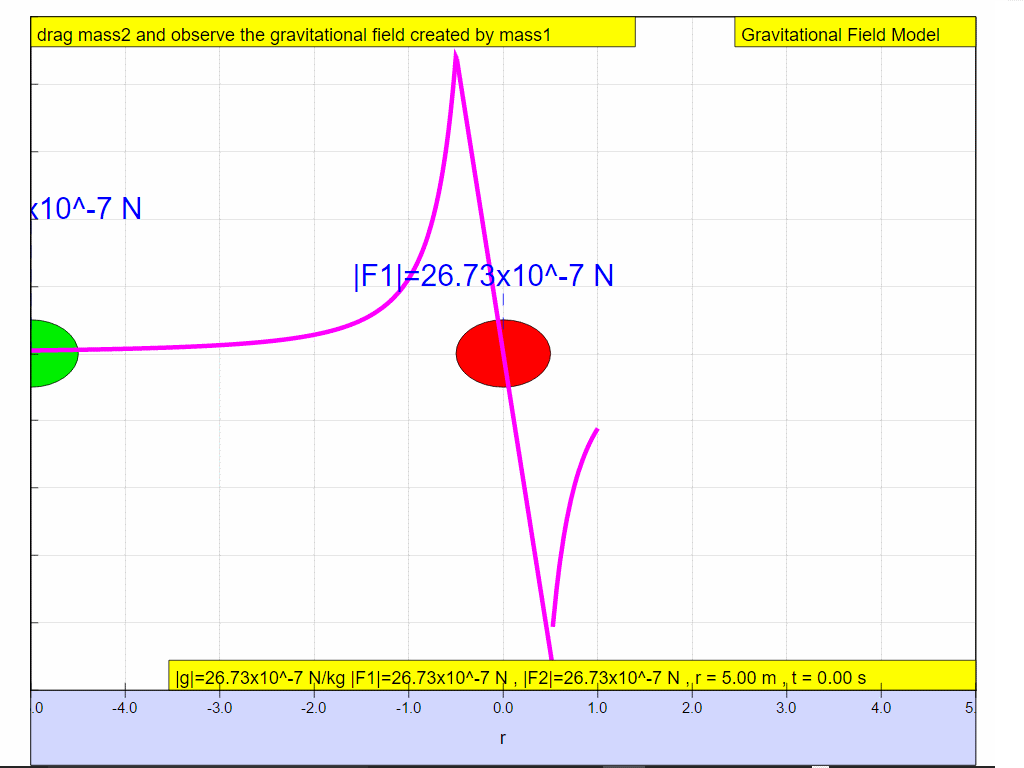Click the red mass2 ellipse

[503, 353]
